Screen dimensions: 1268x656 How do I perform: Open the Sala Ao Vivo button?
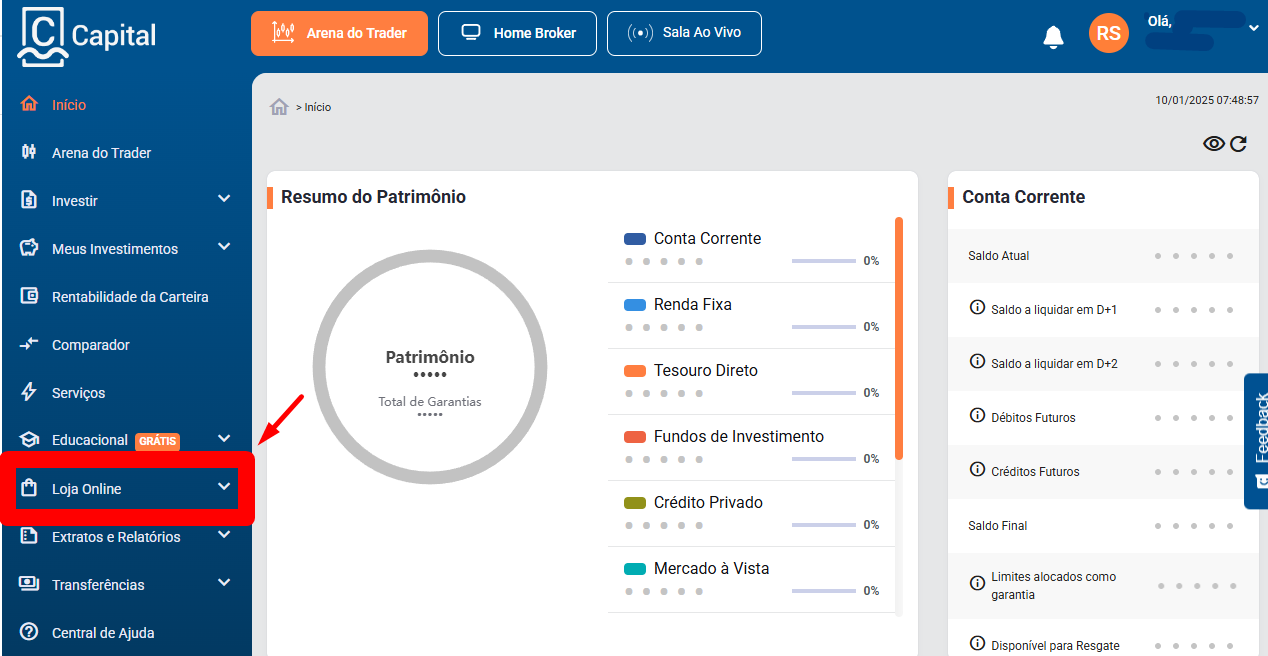coord(684,33)
